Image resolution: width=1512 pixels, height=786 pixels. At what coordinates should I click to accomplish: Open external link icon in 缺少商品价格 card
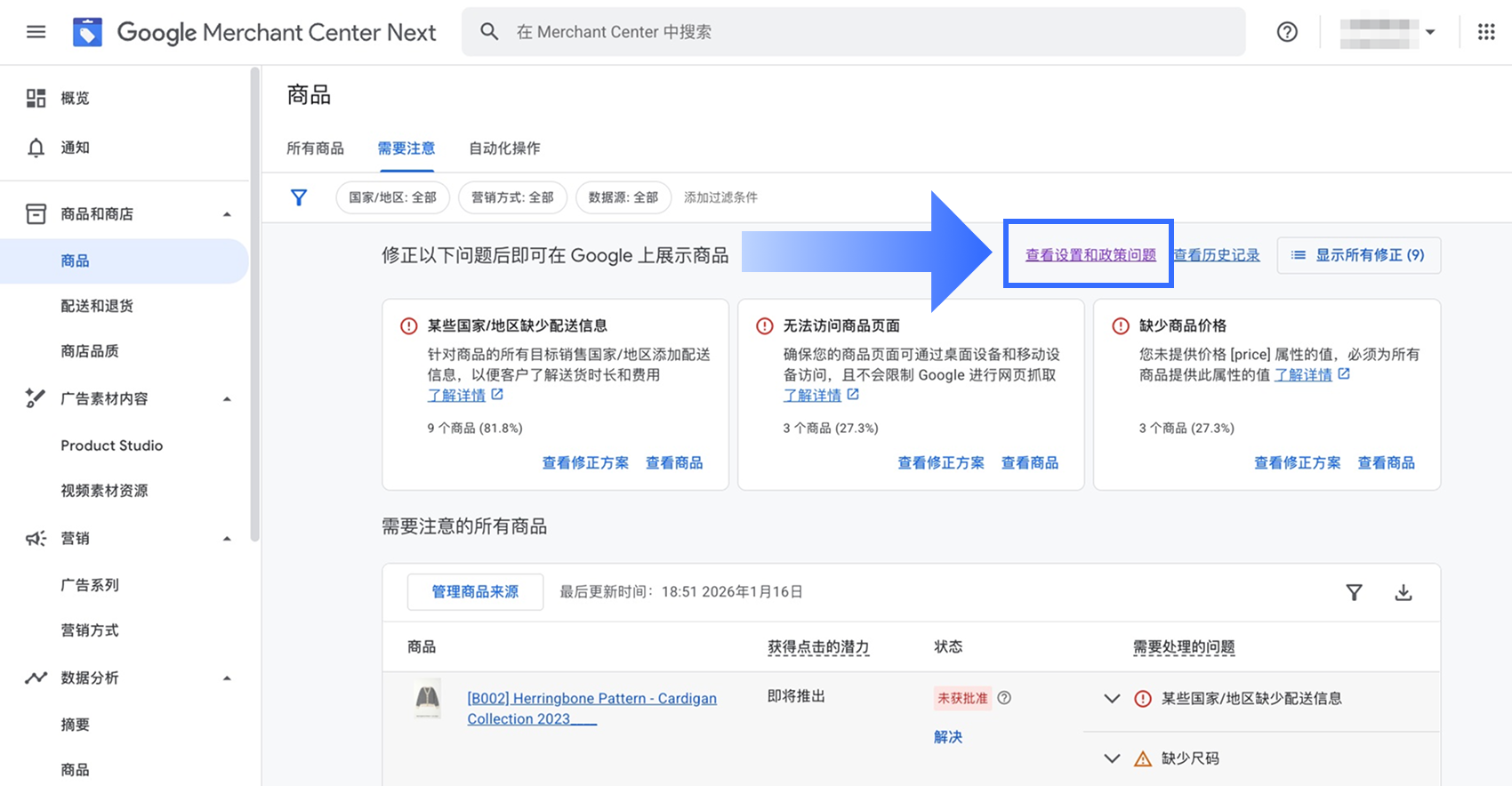(1344, 374)
